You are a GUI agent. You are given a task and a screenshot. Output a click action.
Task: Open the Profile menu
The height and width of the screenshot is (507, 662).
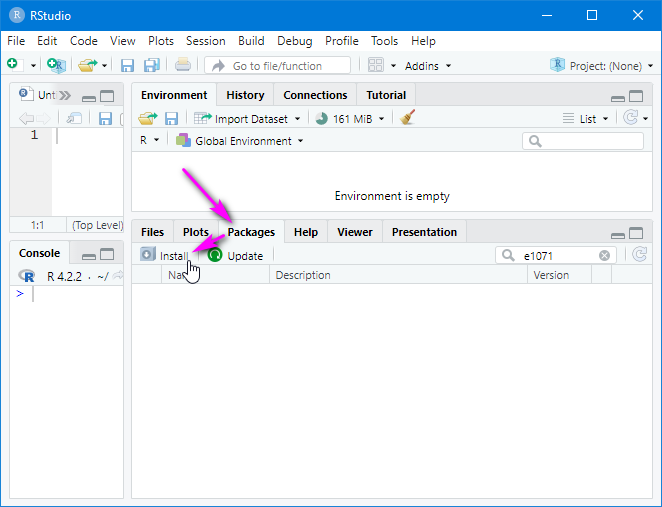pyautogui.click(x=342, y=41)
